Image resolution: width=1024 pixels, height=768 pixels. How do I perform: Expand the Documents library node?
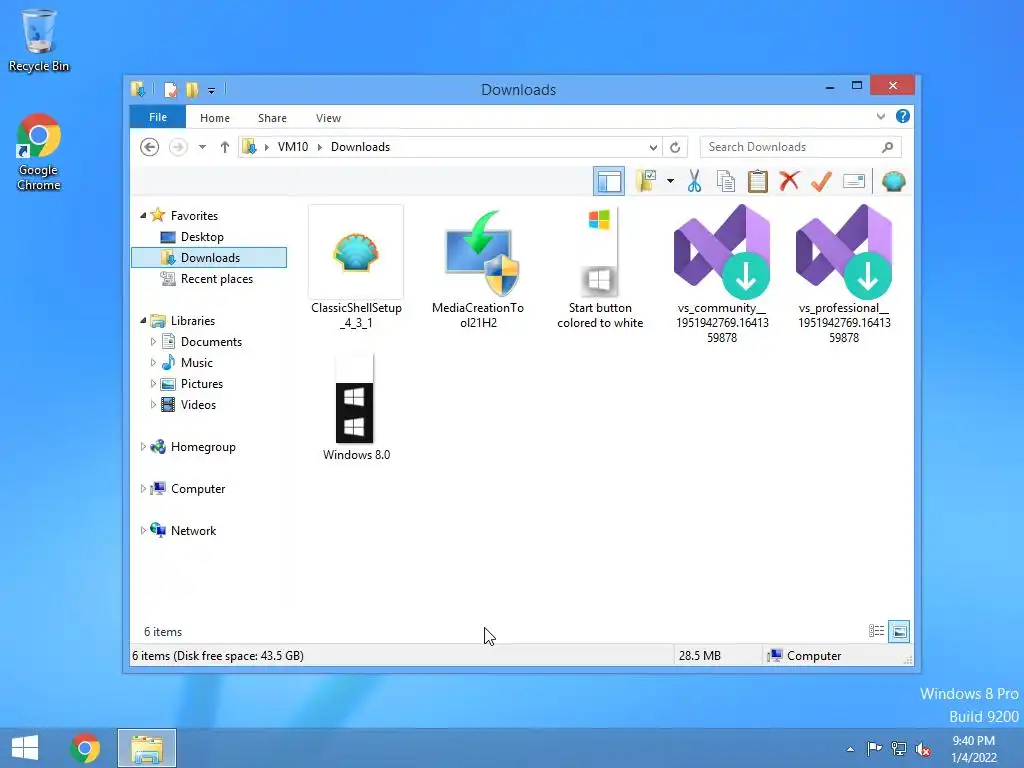coord(153,342)
